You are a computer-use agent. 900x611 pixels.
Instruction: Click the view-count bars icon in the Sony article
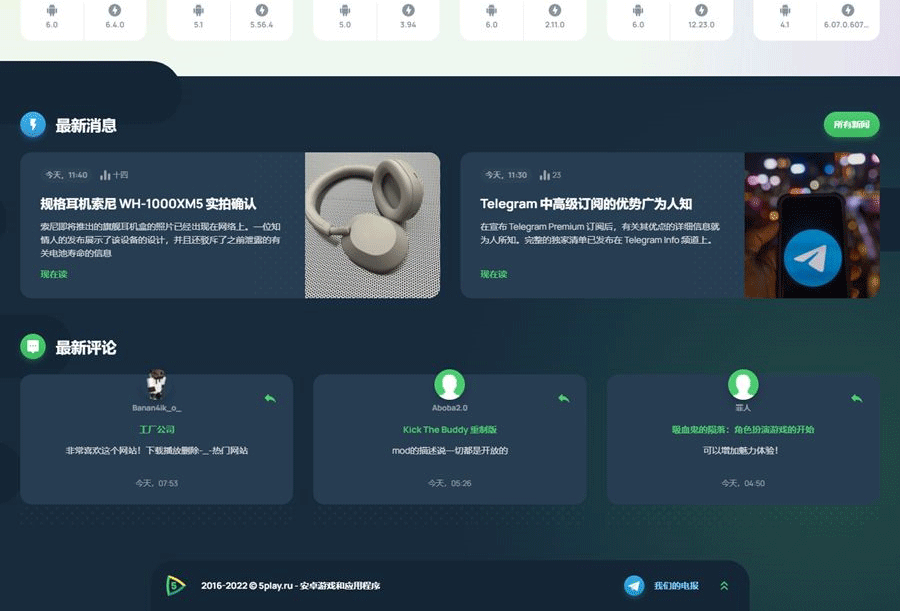[105, 175]
